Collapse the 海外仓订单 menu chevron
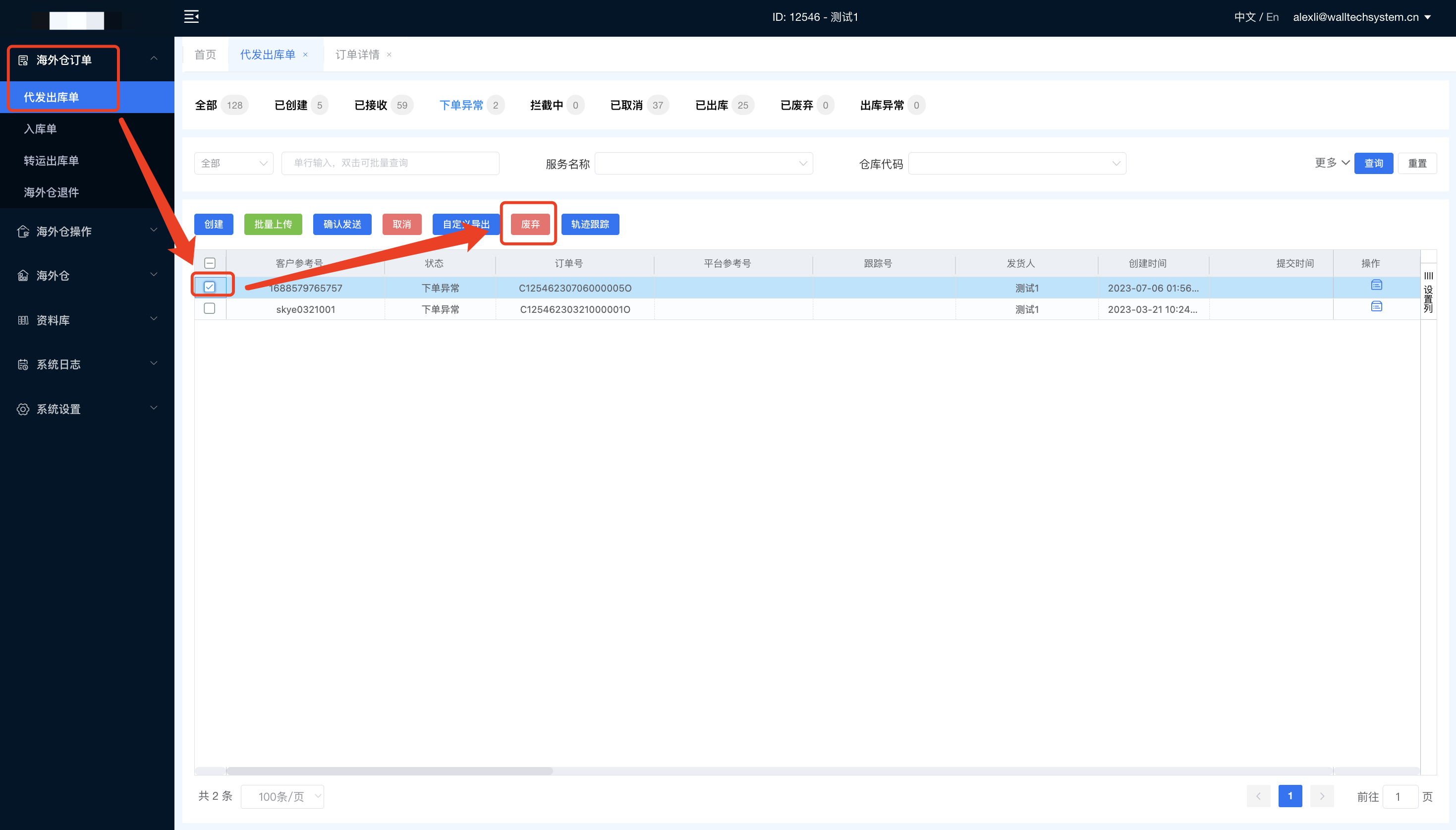 154,59
